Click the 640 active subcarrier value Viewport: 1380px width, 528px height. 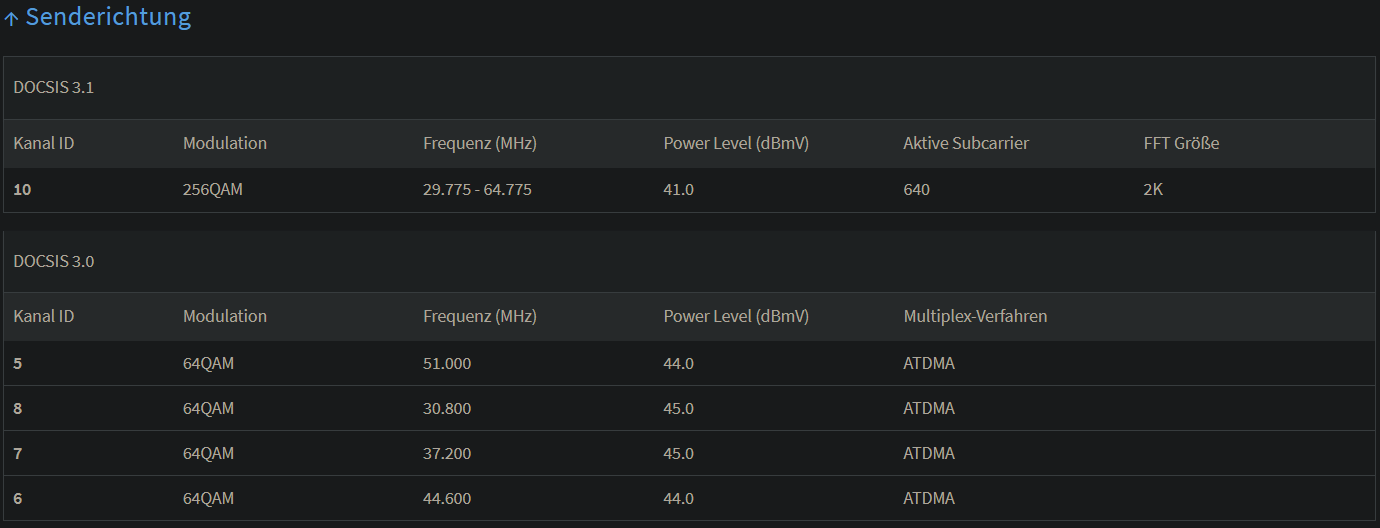tap(916, 189)
